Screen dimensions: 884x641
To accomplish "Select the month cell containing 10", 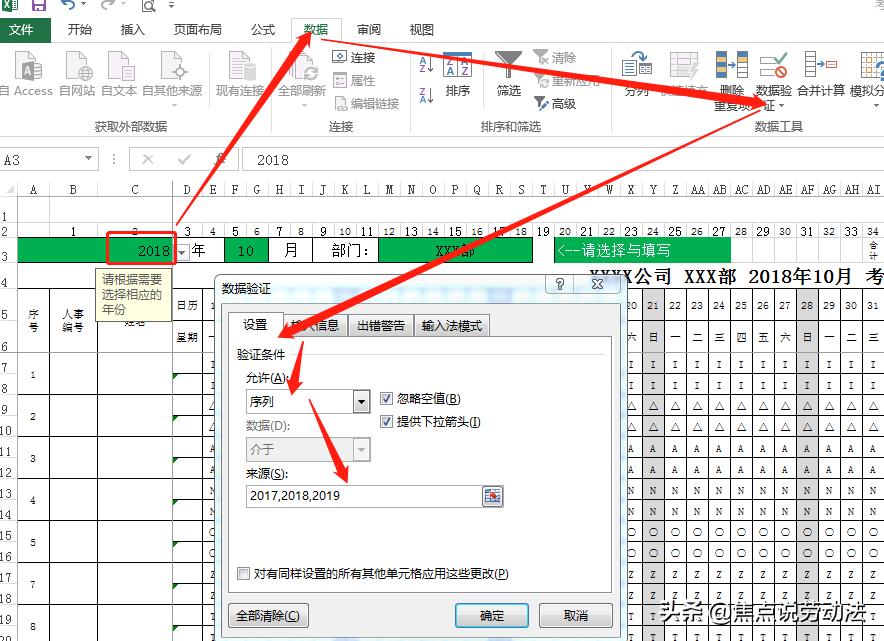I will coord(246,250).
